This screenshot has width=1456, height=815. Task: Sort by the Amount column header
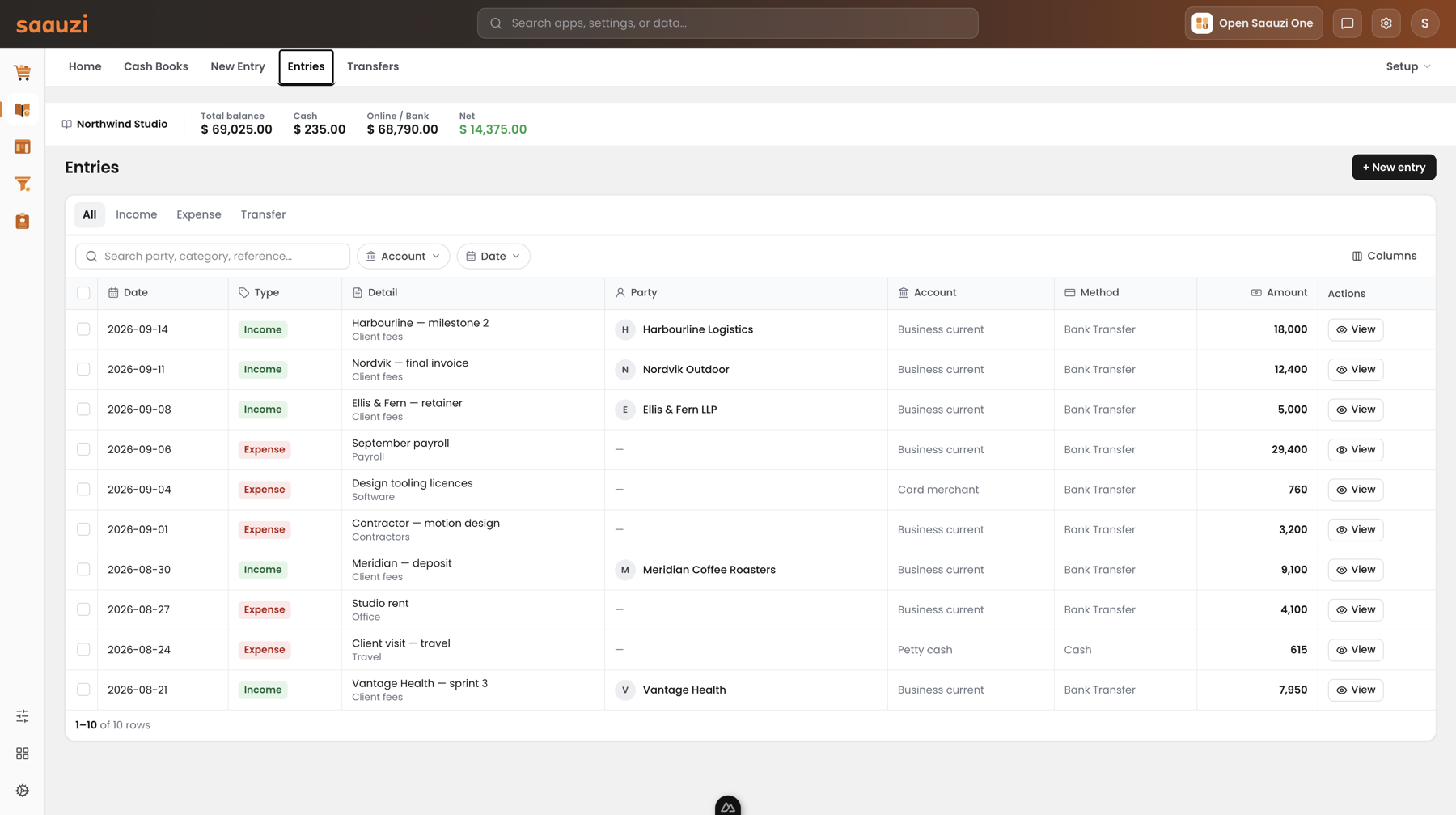tap(1279, 293)
